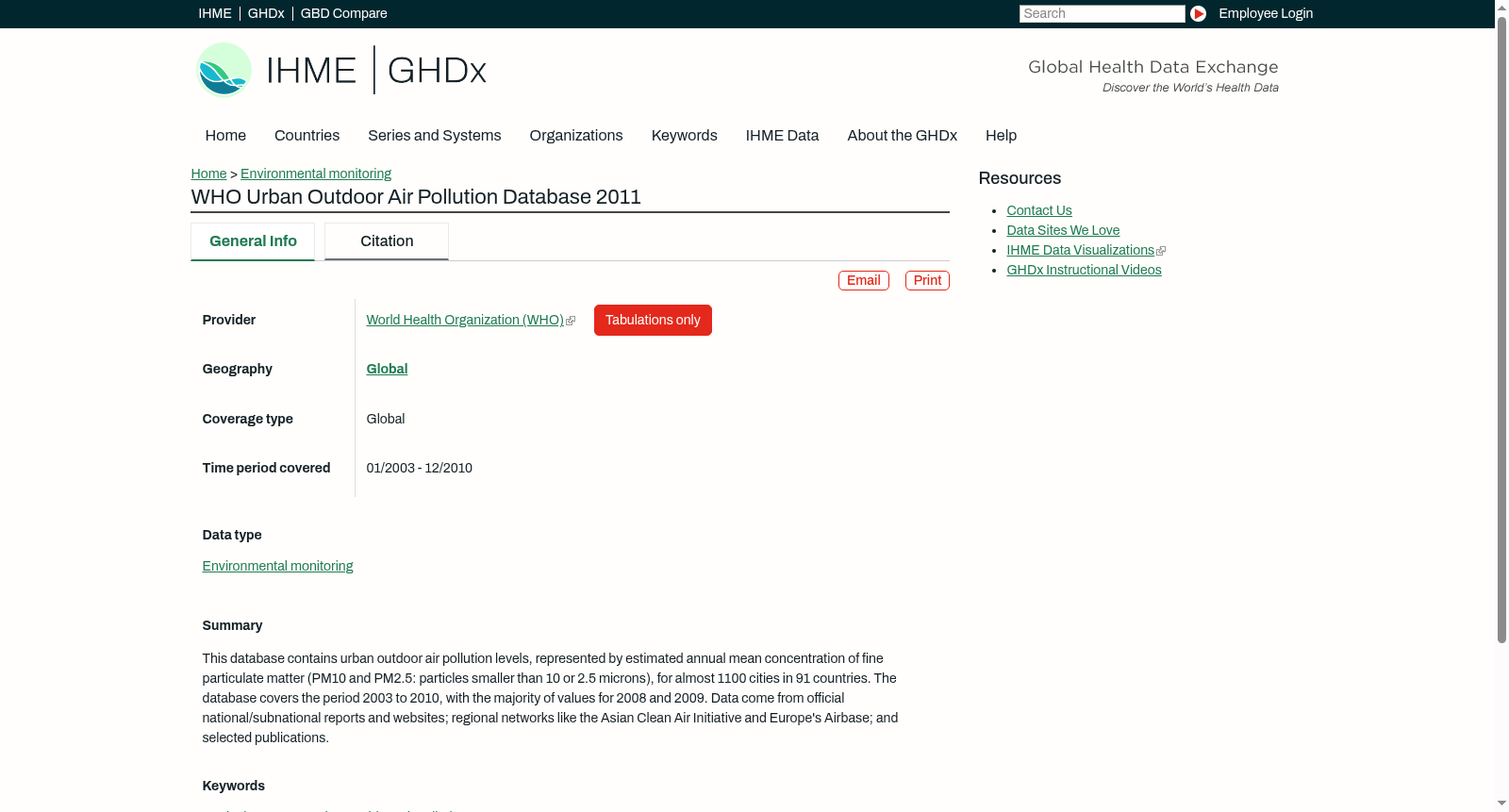
Task: Click scrollbar up arrow
Action: 1501,7
